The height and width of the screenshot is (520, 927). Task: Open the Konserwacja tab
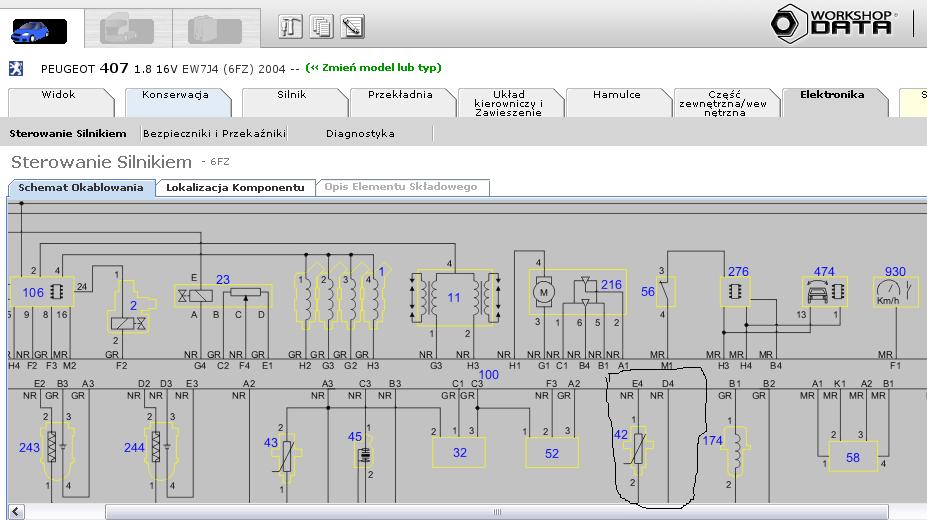176,102
